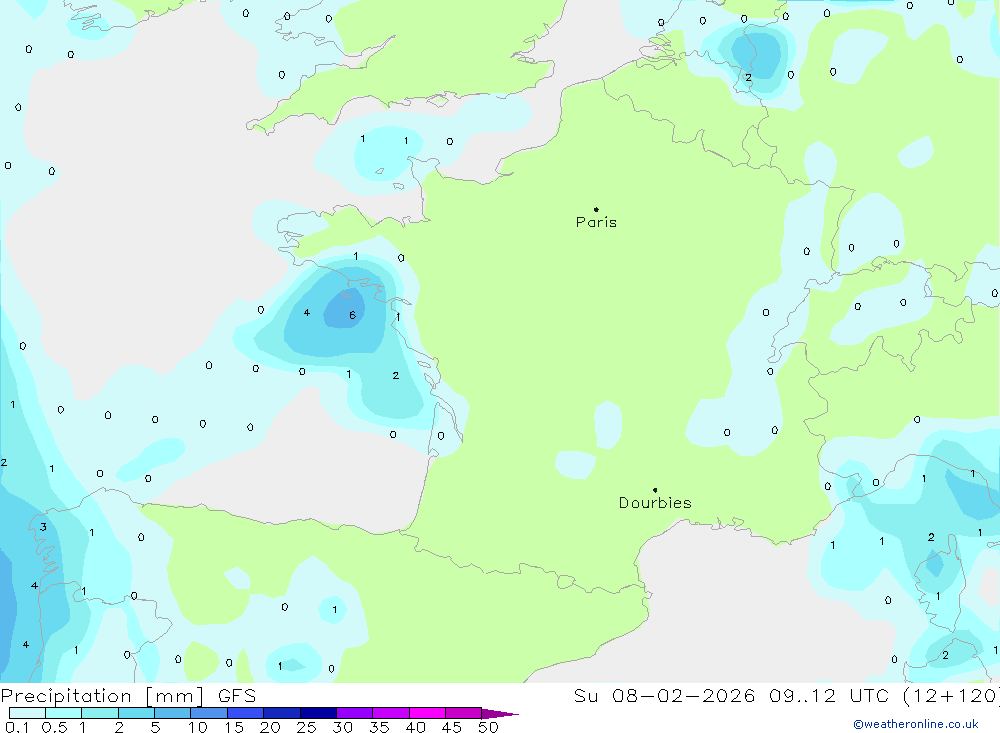Select the 25–30 mm dark navy legend swatch
1000x733 pixels.
coord(318,713)
